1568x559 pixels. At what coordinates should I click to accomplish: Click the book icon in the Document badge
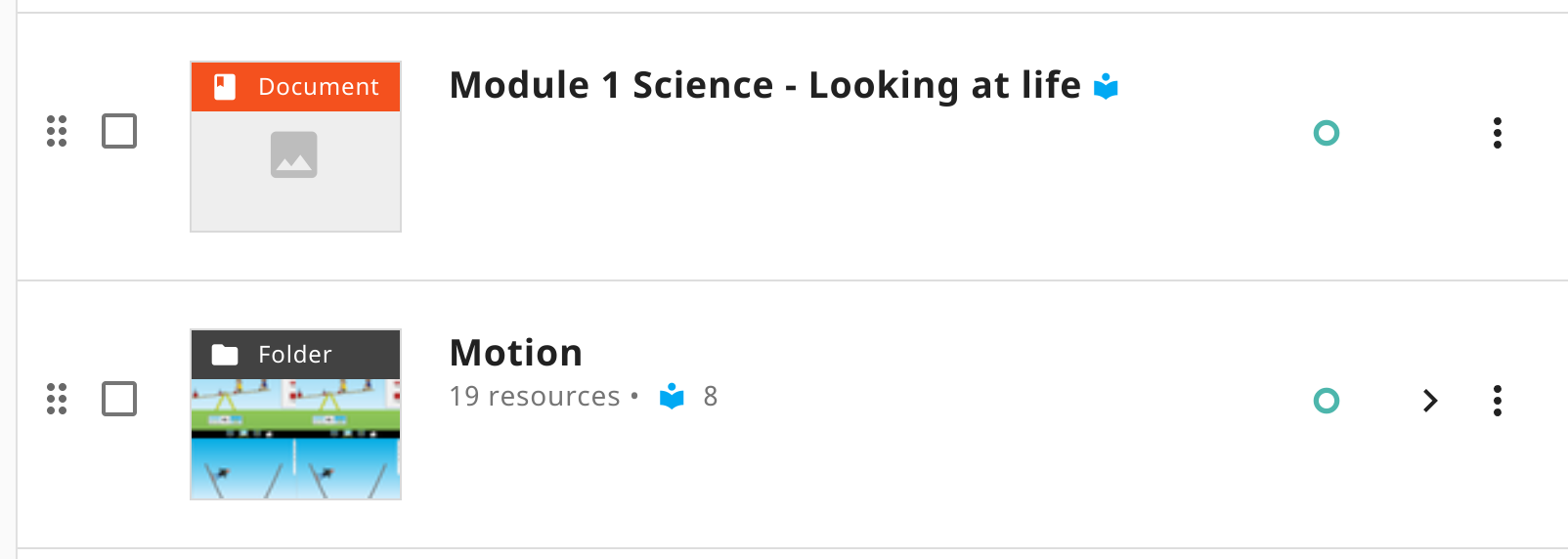coord(225,87)
